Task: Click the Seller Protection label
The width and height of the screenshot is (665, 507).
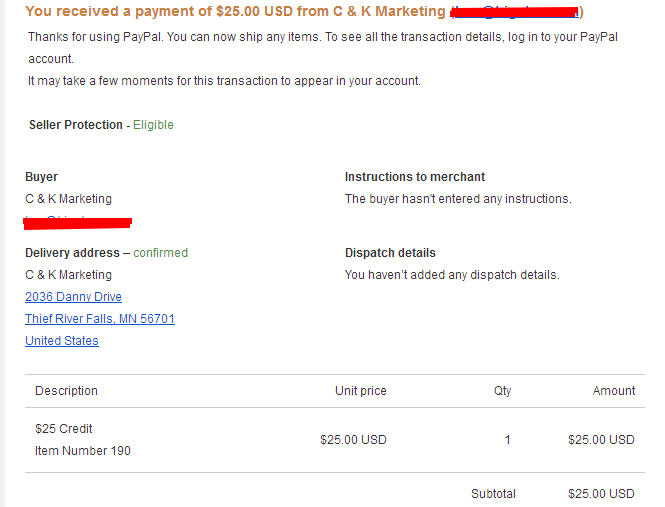Action: tap(75, 125)
